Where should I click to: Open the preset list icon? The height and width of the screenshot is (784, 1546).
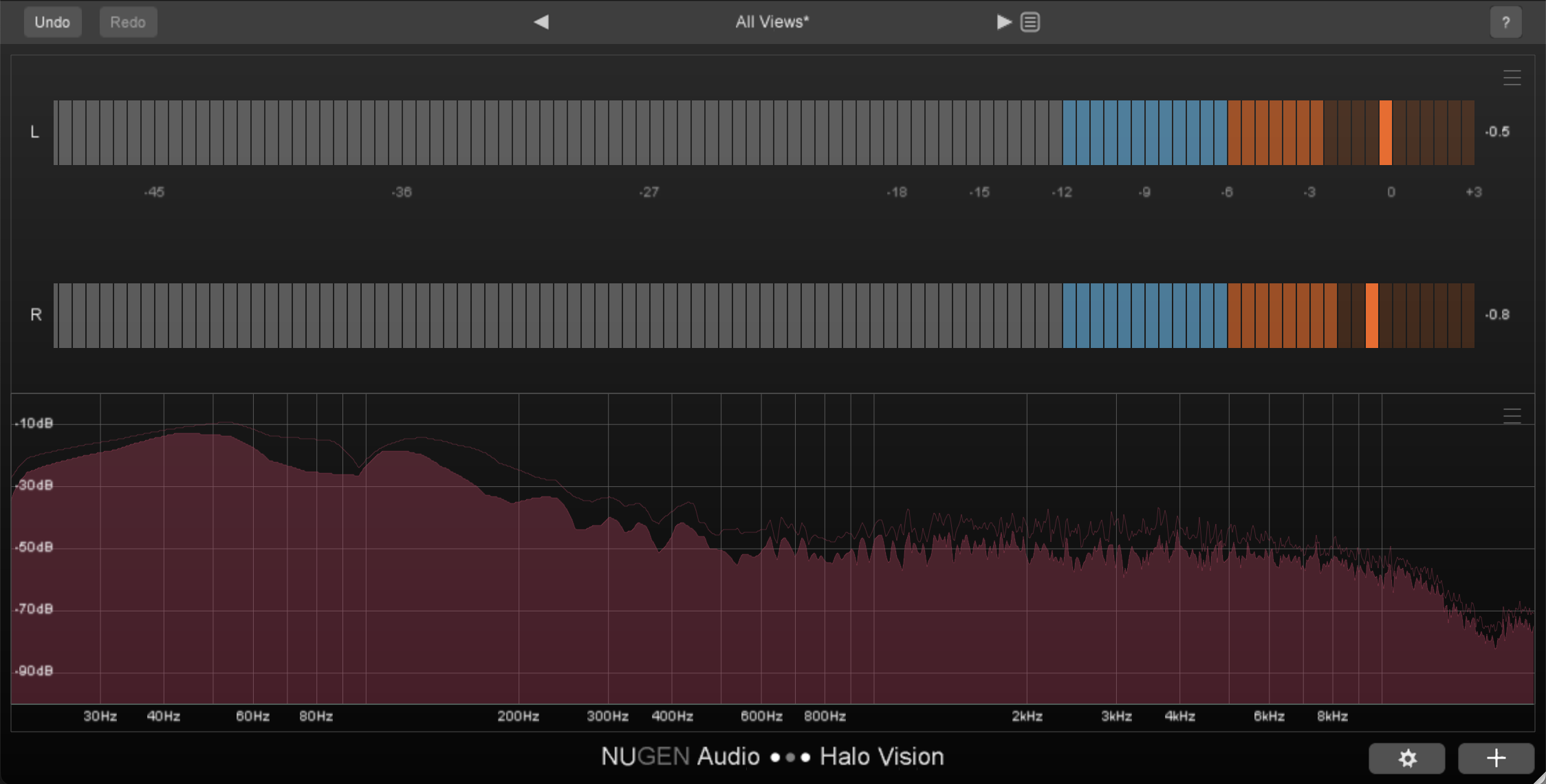coord(1030,22)
